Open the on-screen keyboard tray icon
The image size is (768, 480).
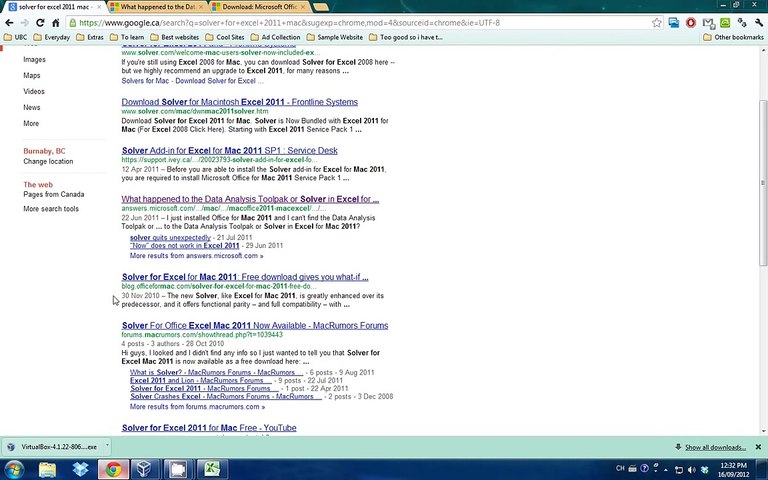[x=632, y=468]
